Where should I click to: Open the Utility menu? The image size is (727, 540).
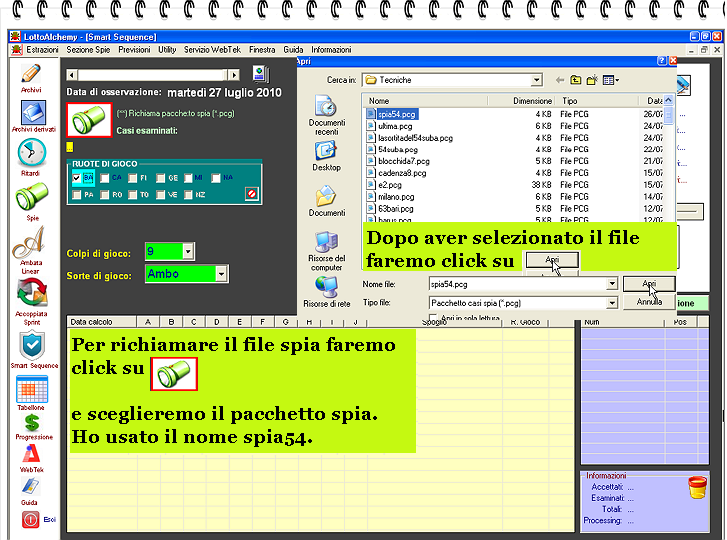167,50
